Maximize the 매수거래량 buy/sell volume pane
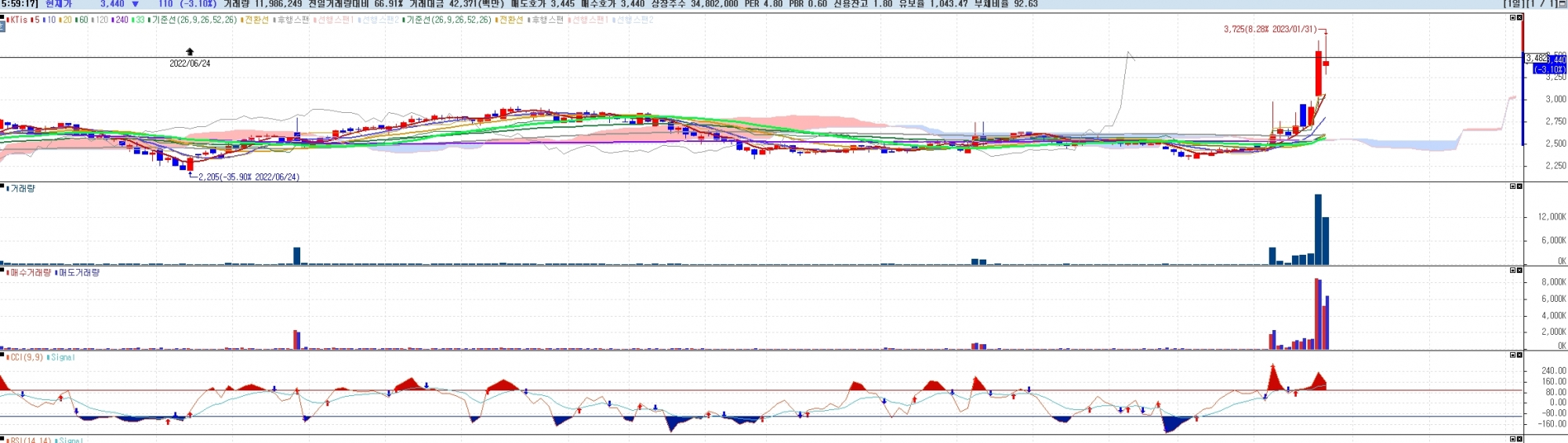Viewport: 1568px width, 443px height. click(1513, 271)
